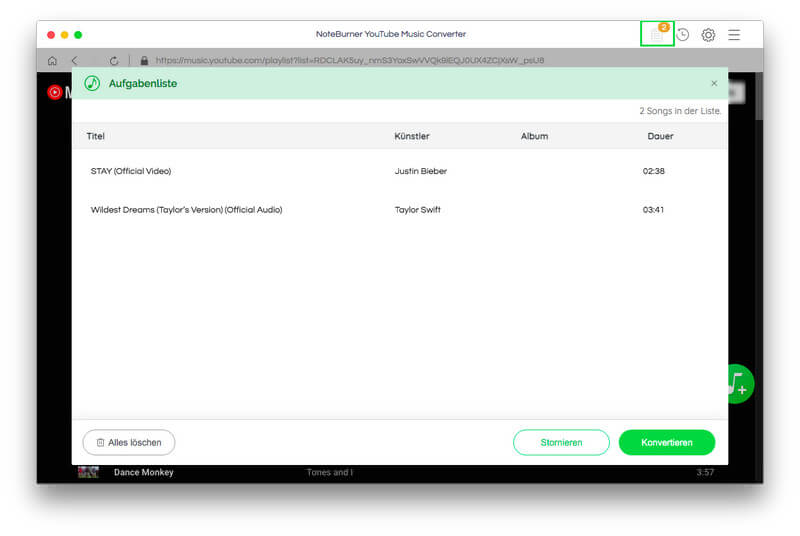Screen dimensions: 800x536
Task: Open settings gear icon
Action: point(708,35)
